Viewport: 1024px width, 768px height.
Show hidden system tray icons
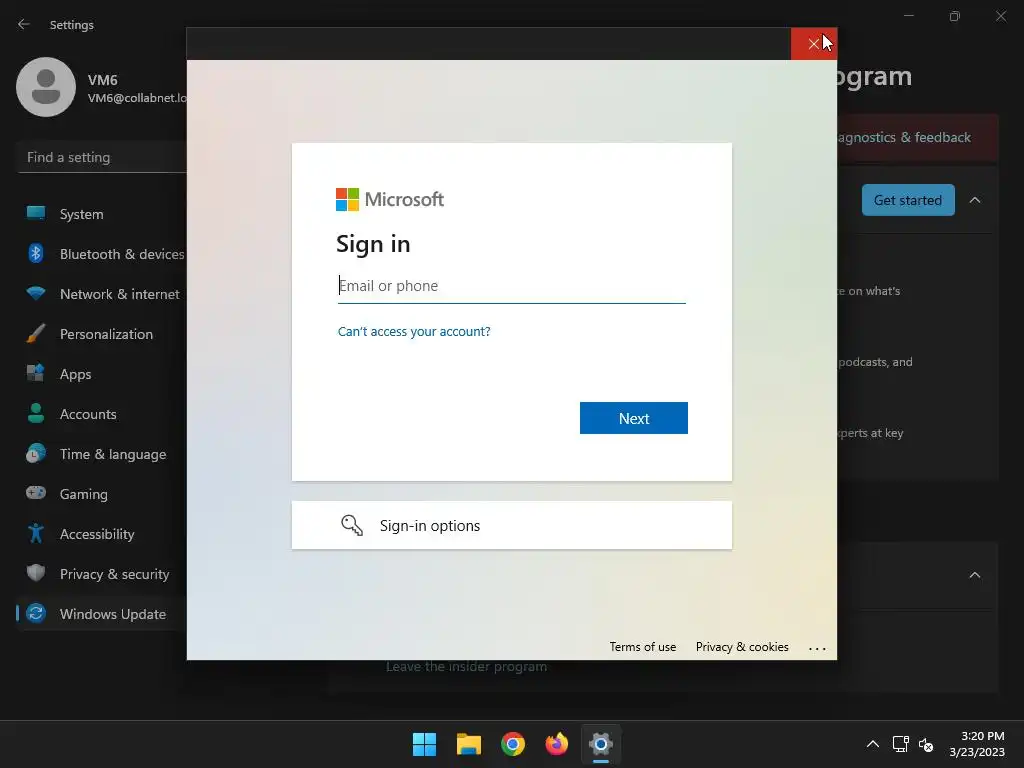(x=872, y=744)
